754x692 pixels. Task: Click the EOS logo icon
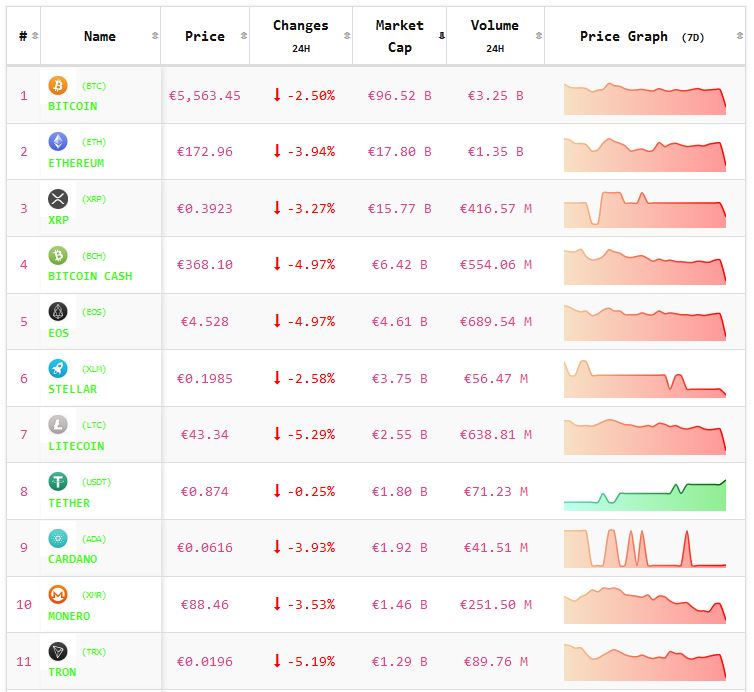pos(58,312)
